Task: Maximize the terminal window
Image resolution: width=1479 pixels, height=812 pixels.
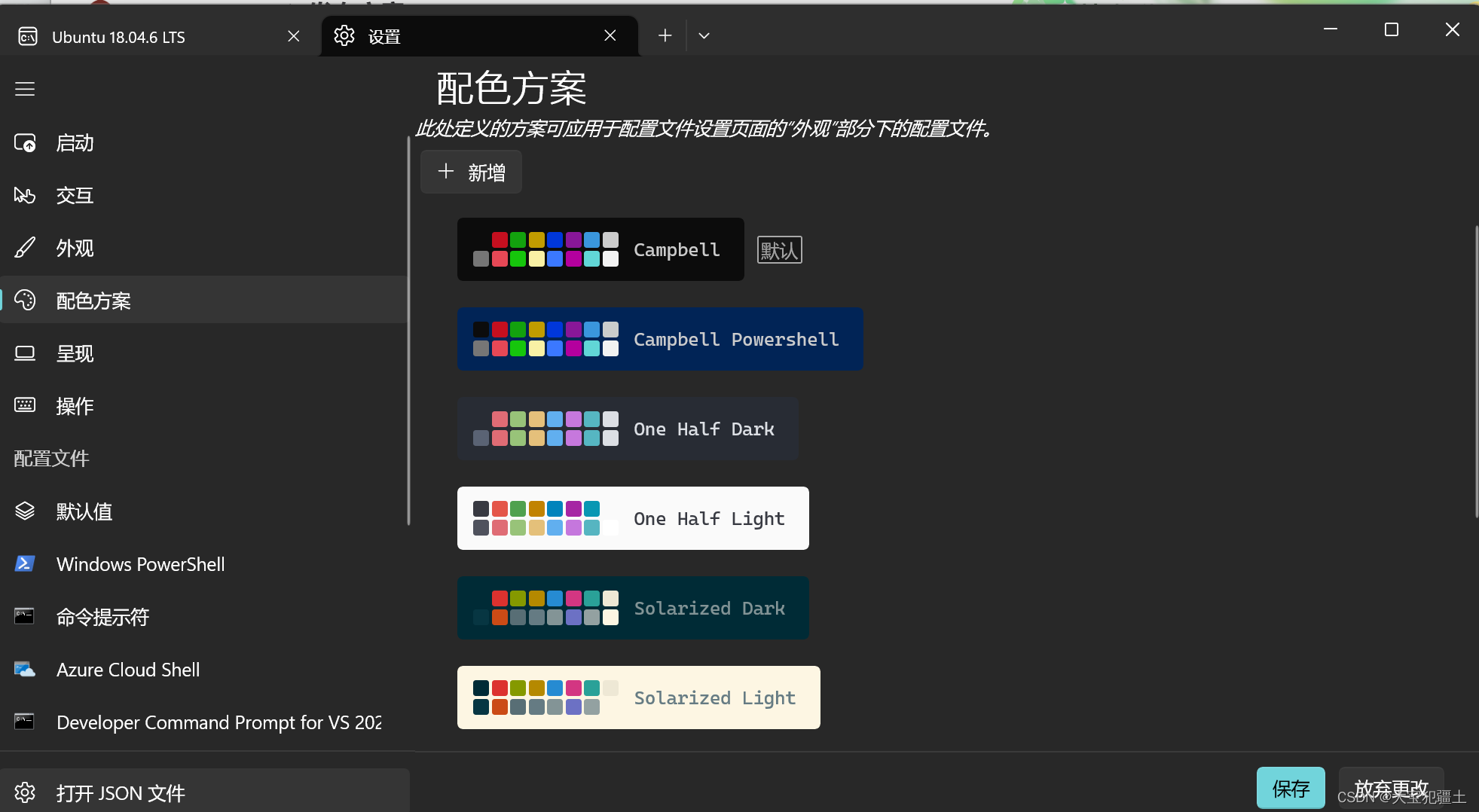Action: (1392, 29)
